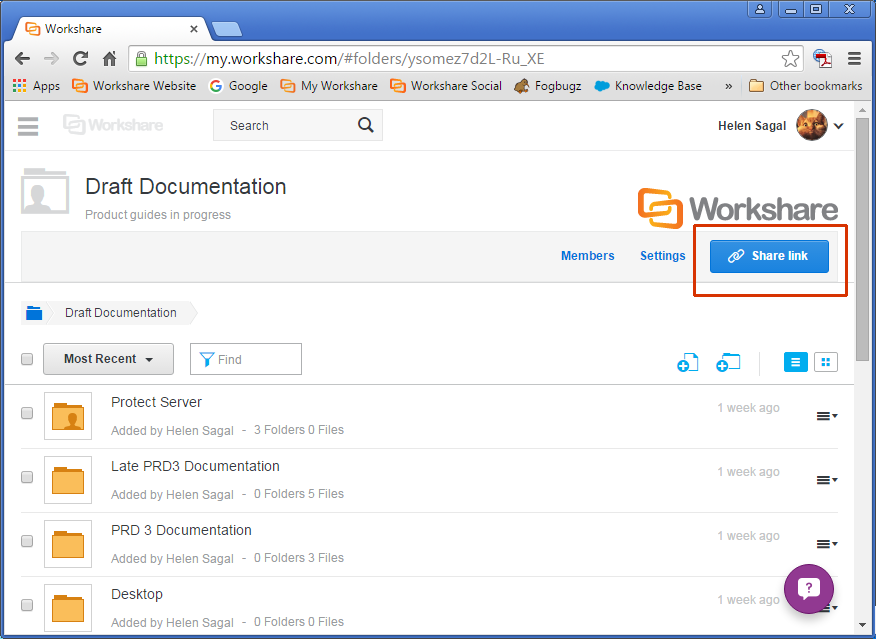Open Knowledge Base bookmark
Image resolution: width=876 pixels, height=639 pixels.
click(x=648, y=86)
